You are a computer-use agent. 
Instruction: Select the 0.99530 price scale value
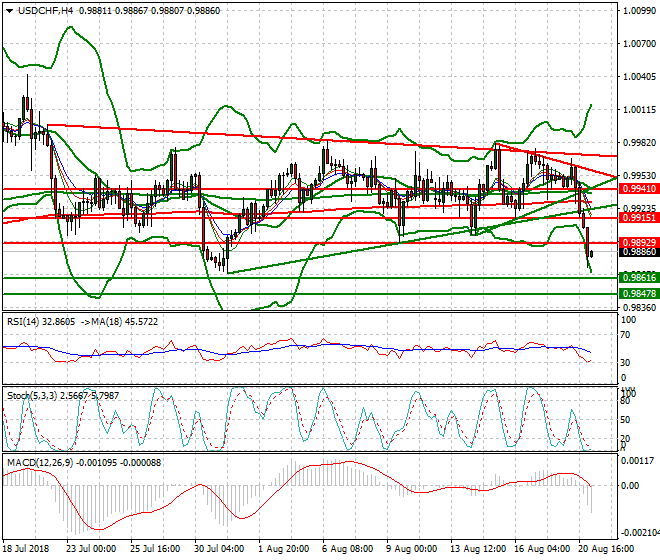coord(639,175)
